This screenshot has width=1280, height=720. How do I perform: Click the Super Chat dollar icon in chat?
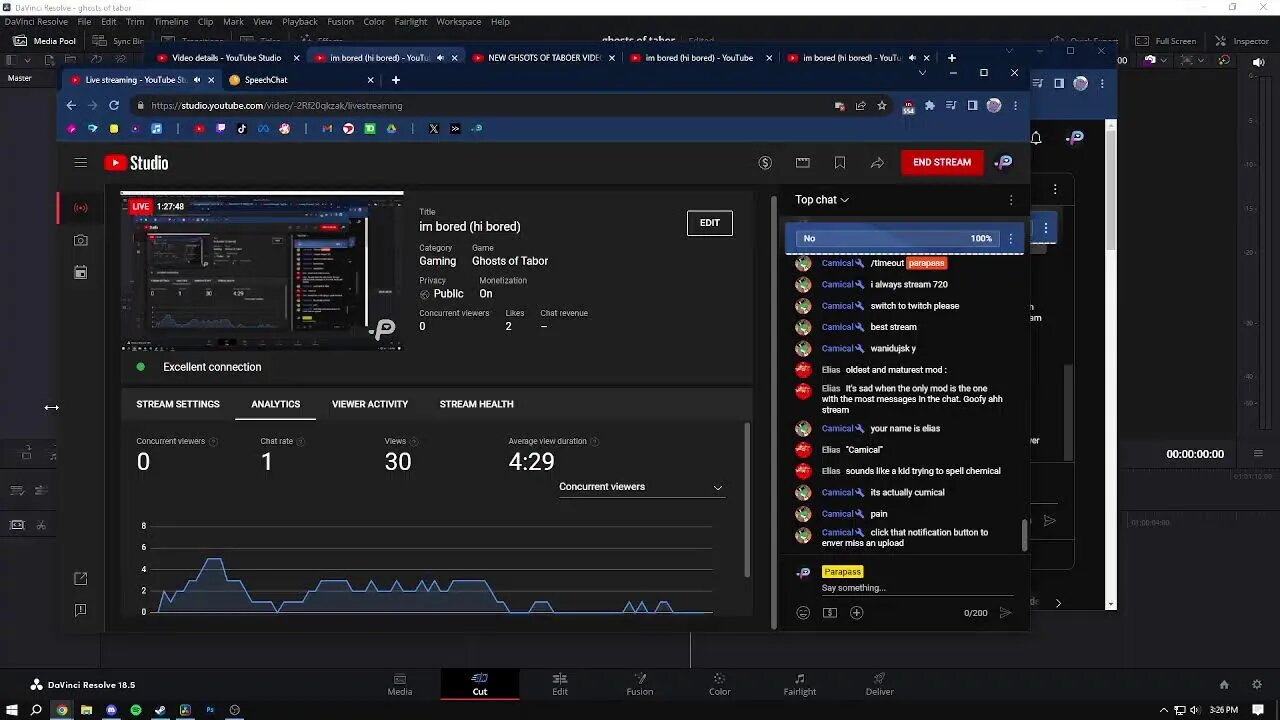(x=830, y=613)
